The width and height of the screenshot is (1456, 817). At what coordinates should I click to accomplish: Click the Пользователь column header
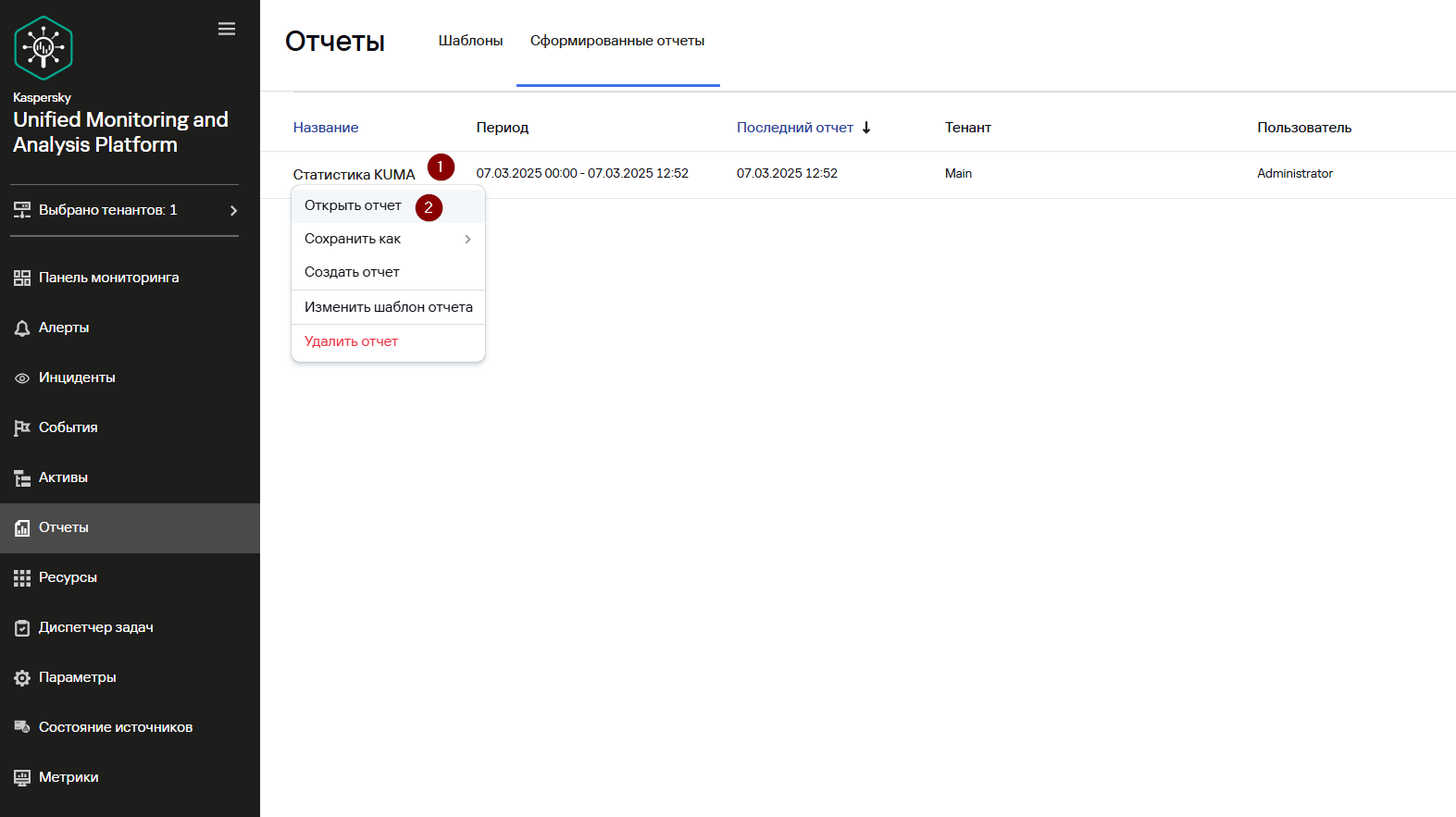[1304, 128]
